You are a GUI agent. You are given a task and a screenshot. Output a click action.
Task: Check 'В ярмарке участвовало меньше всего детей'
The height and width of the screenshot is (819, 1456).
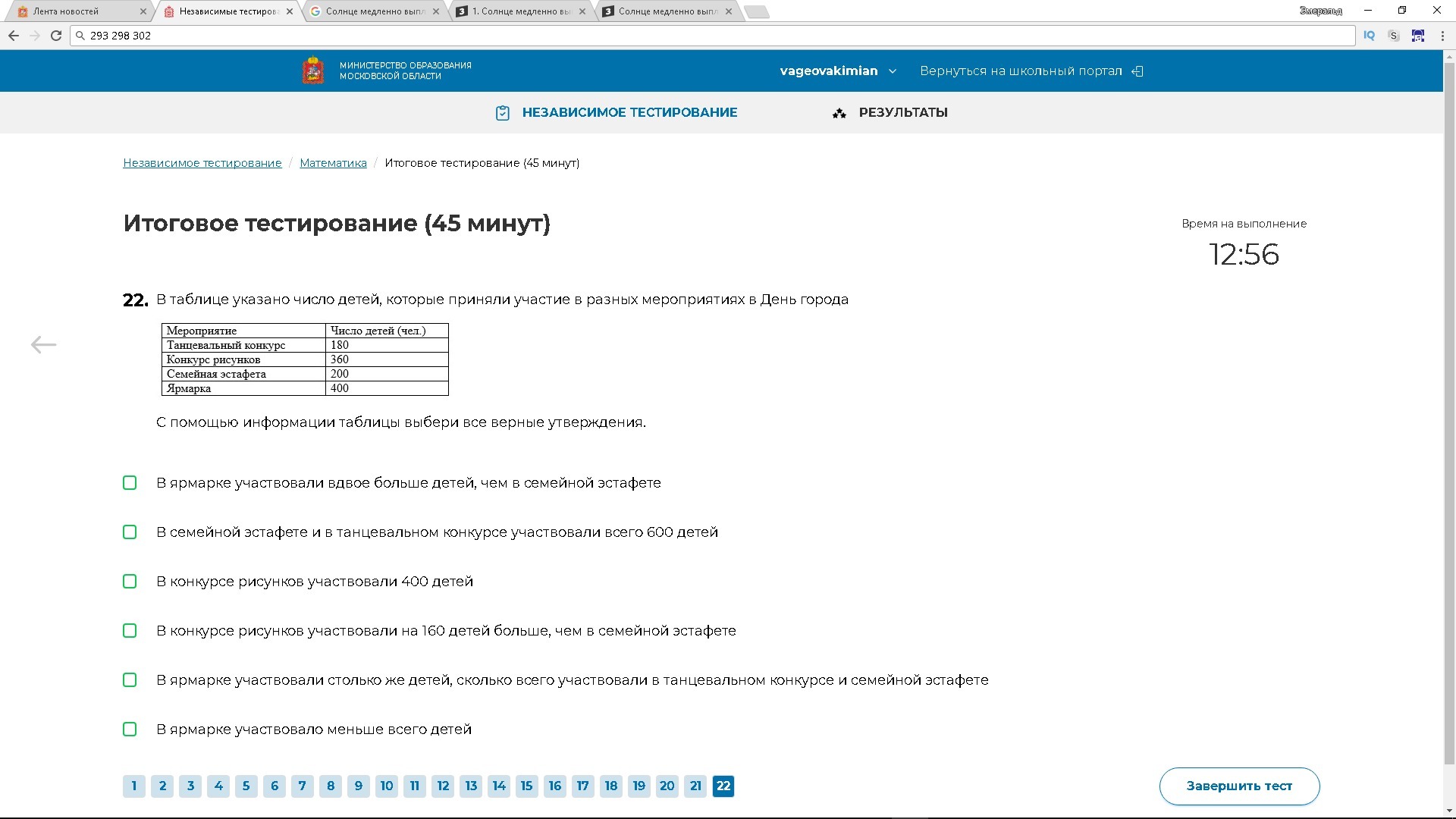click(130, 730)
